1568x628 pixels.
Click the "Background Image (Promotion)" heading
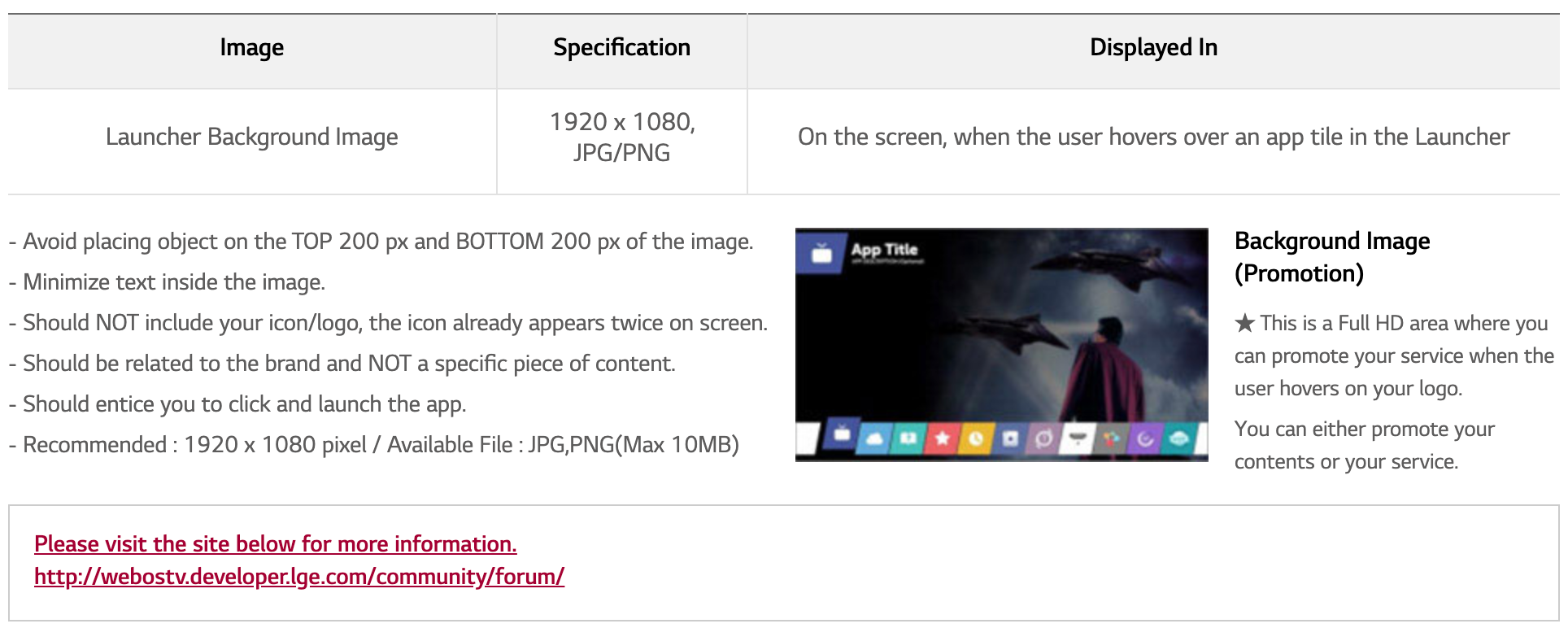1332,257
